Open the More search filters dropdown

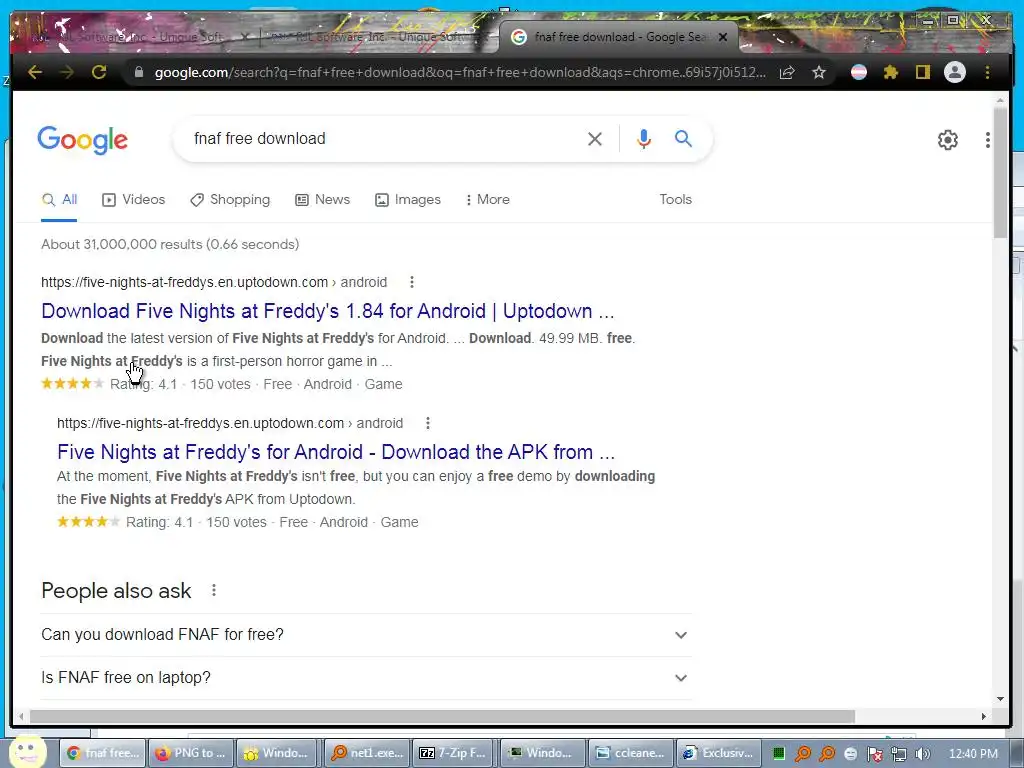[x=487, y=200]
